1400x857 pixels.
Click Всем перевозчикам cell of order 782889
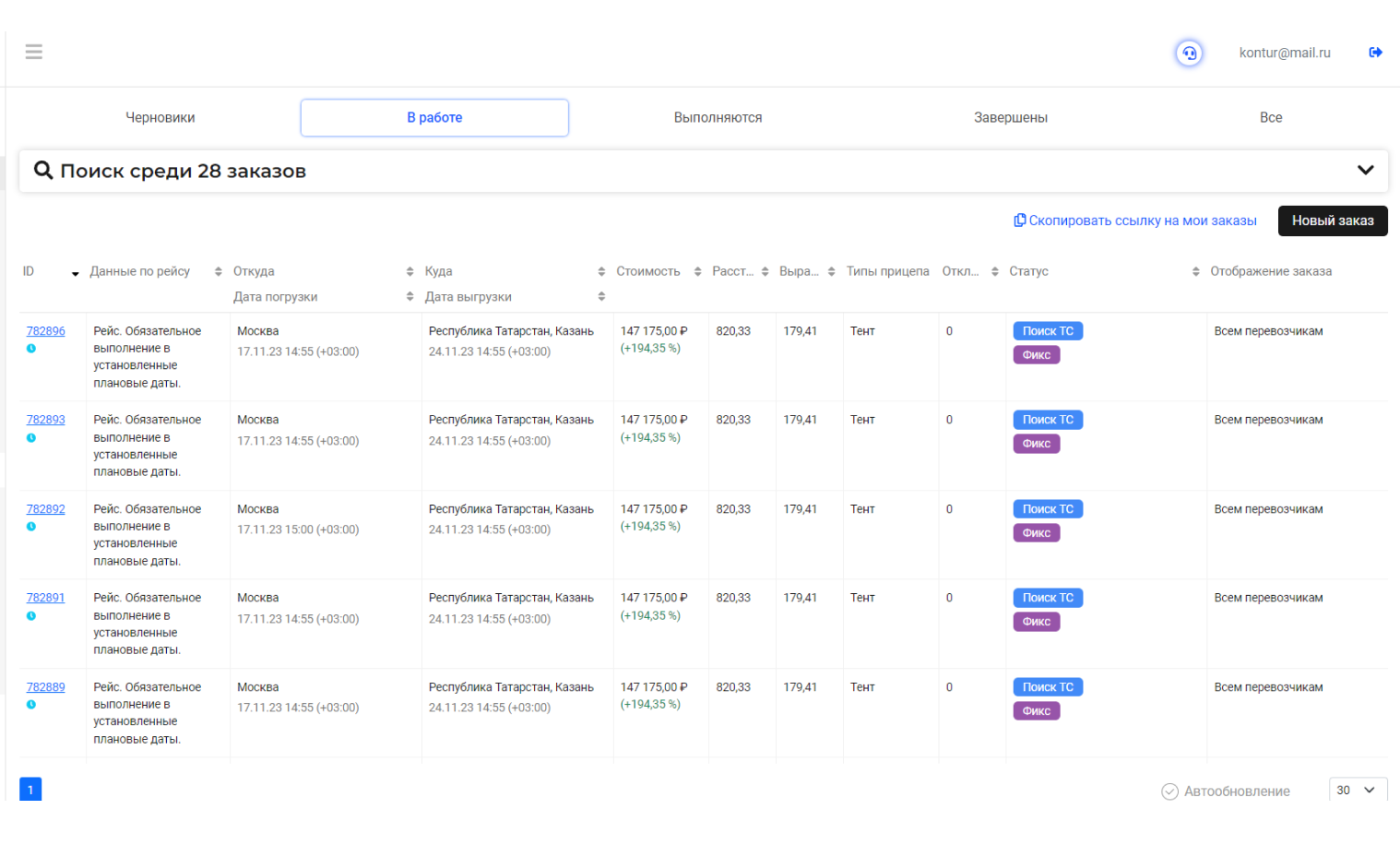tap(1268, 687)
